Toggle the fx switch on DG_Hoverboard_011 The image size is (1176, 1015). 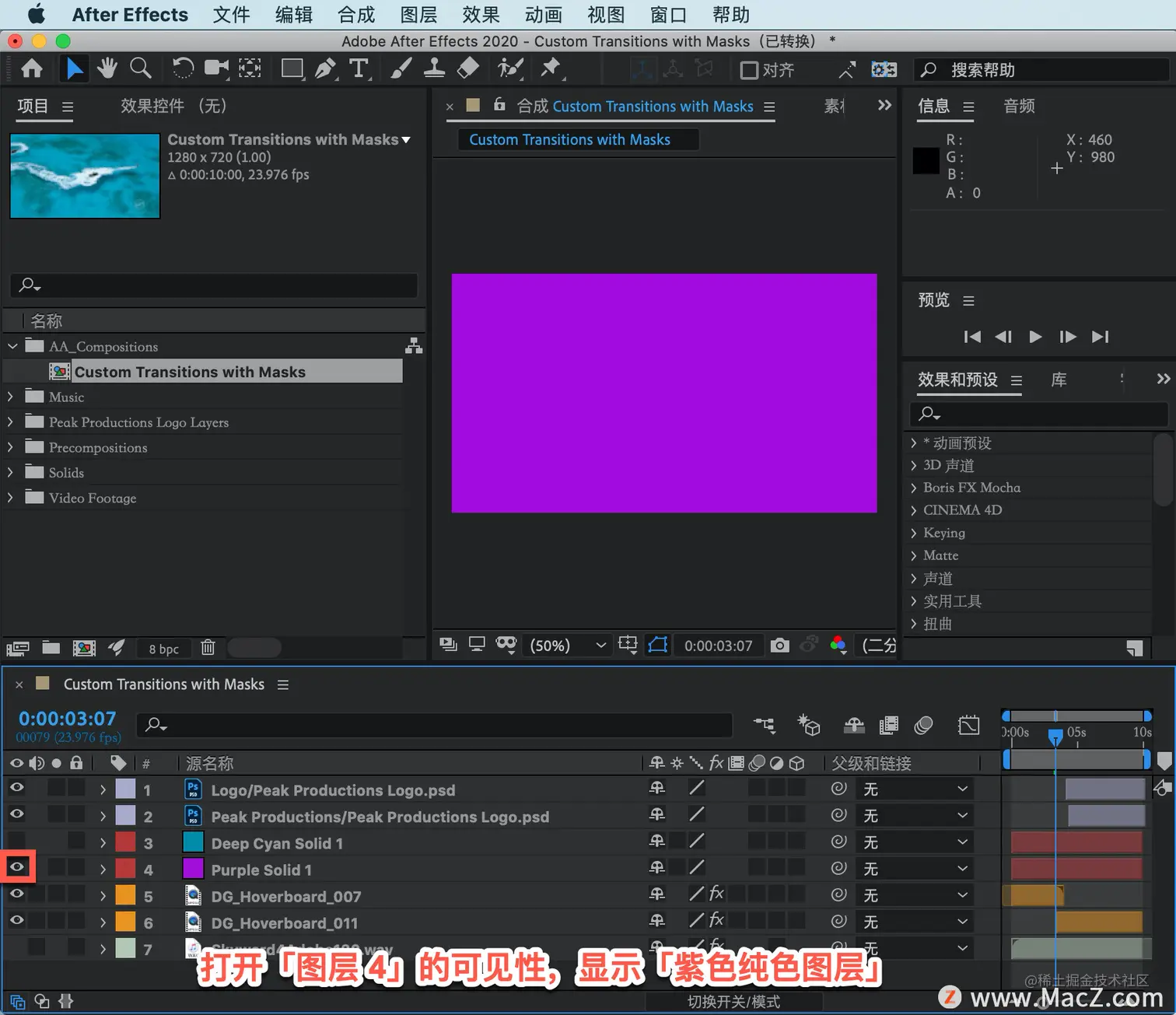tap(716, 920)
